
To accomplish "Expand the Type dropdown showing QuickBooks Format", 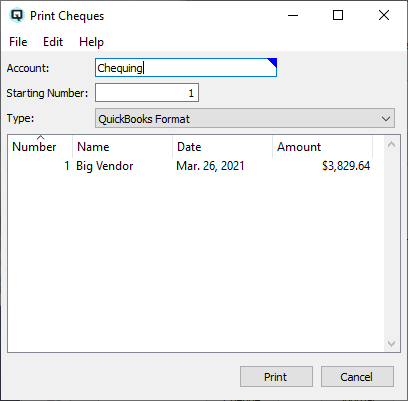I will coord(245,118).
